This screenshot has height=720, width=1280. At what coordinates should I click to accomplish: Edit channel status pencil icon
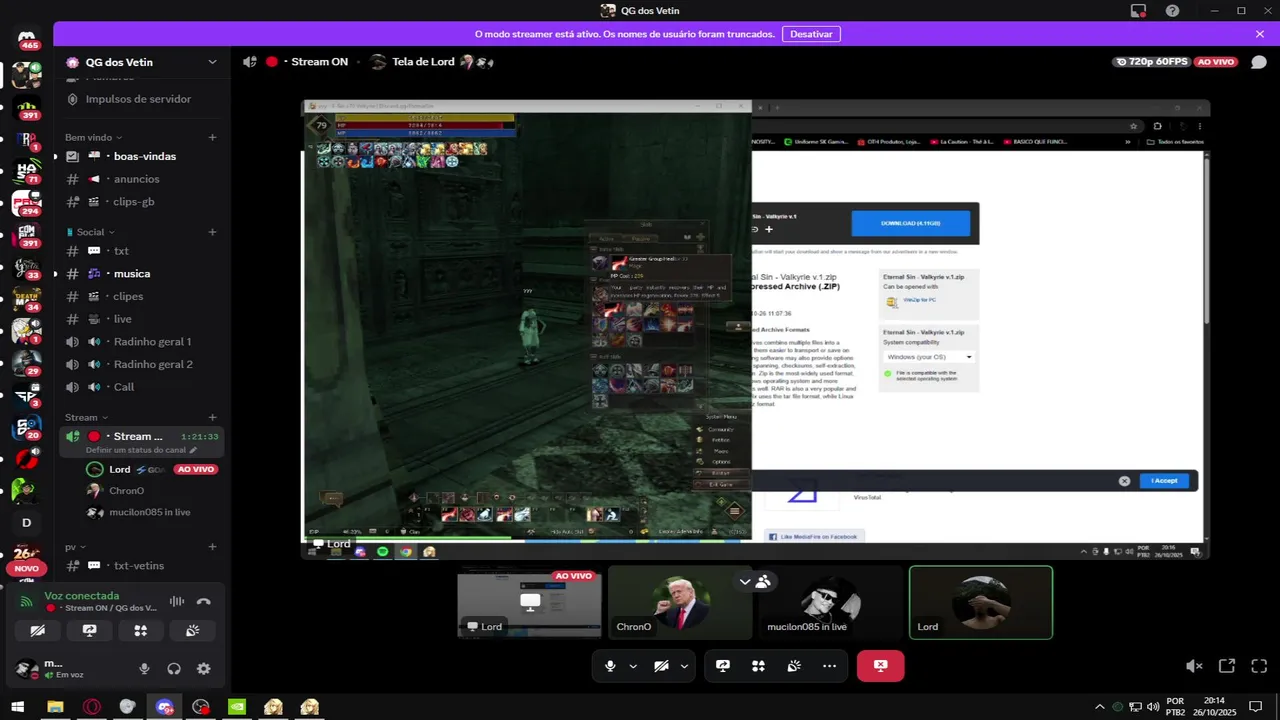(x=193, y=450)
